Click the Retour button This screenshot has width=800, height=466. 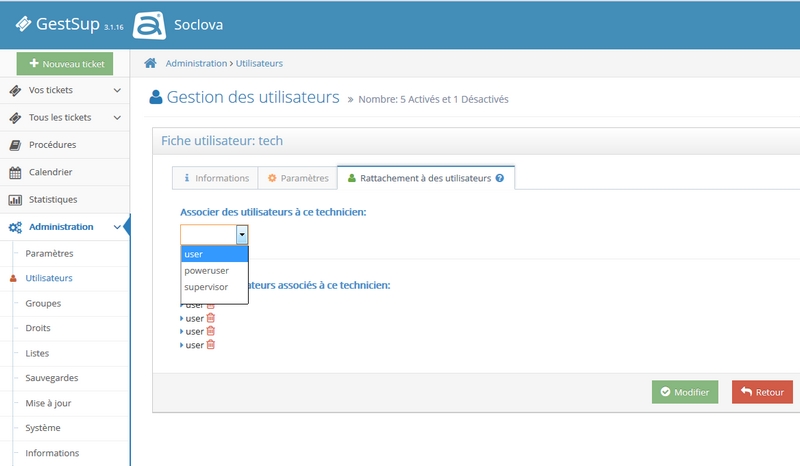pyautogui.click(x=762, y=392)
